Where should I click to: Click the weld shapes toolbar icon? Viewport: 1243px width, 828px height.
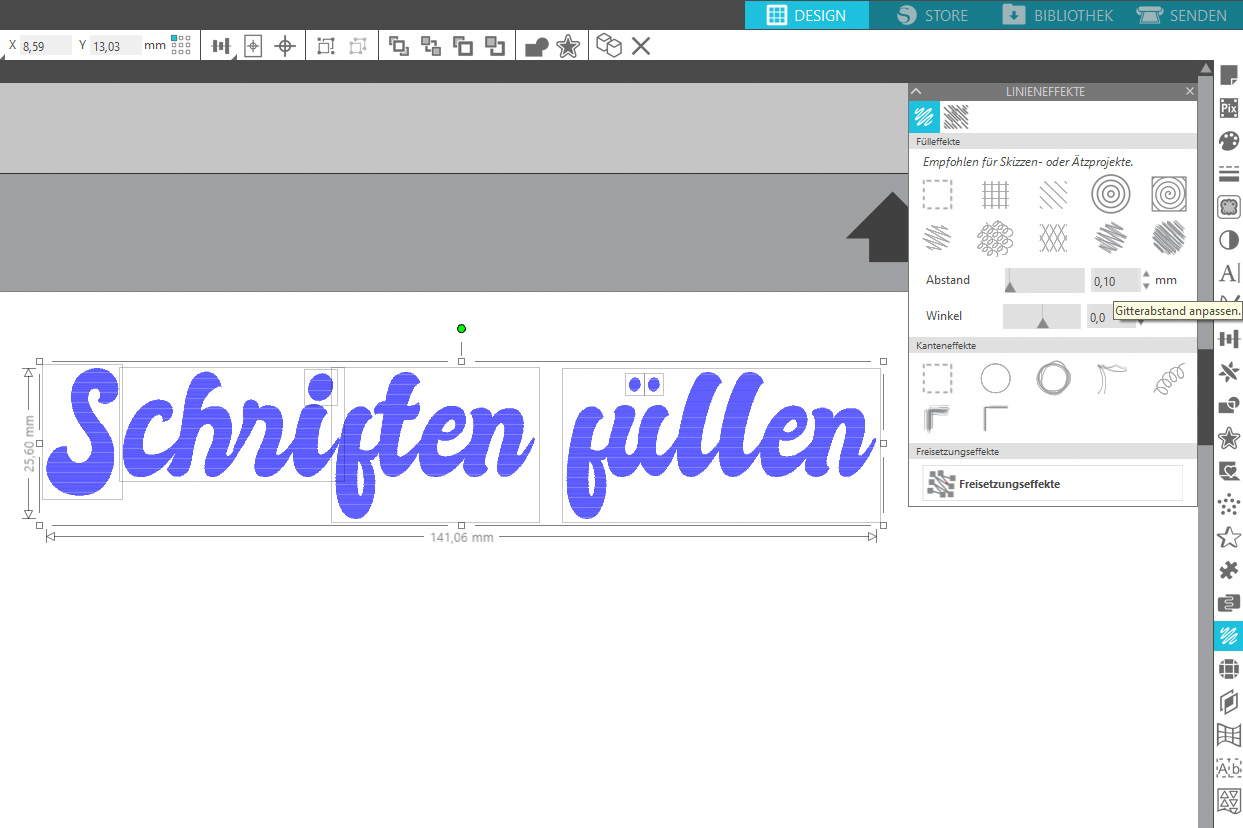[x=536, y=46]
